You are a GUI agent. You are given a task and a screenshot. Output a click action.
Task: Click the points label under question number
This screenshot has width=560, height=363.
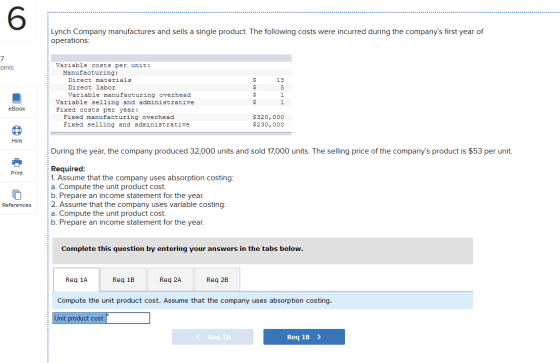(7, 68)
